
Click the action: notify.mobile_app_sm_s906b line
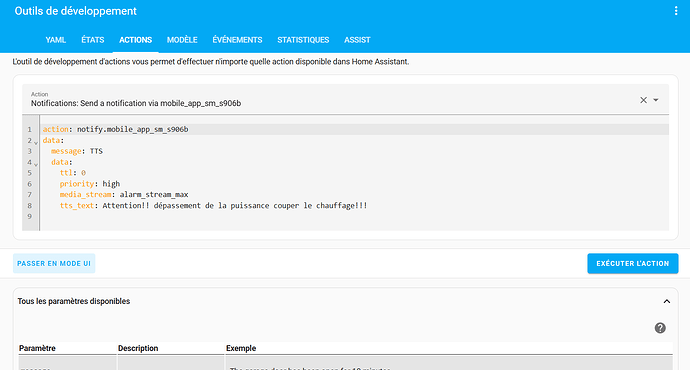(x=115, y=129)
